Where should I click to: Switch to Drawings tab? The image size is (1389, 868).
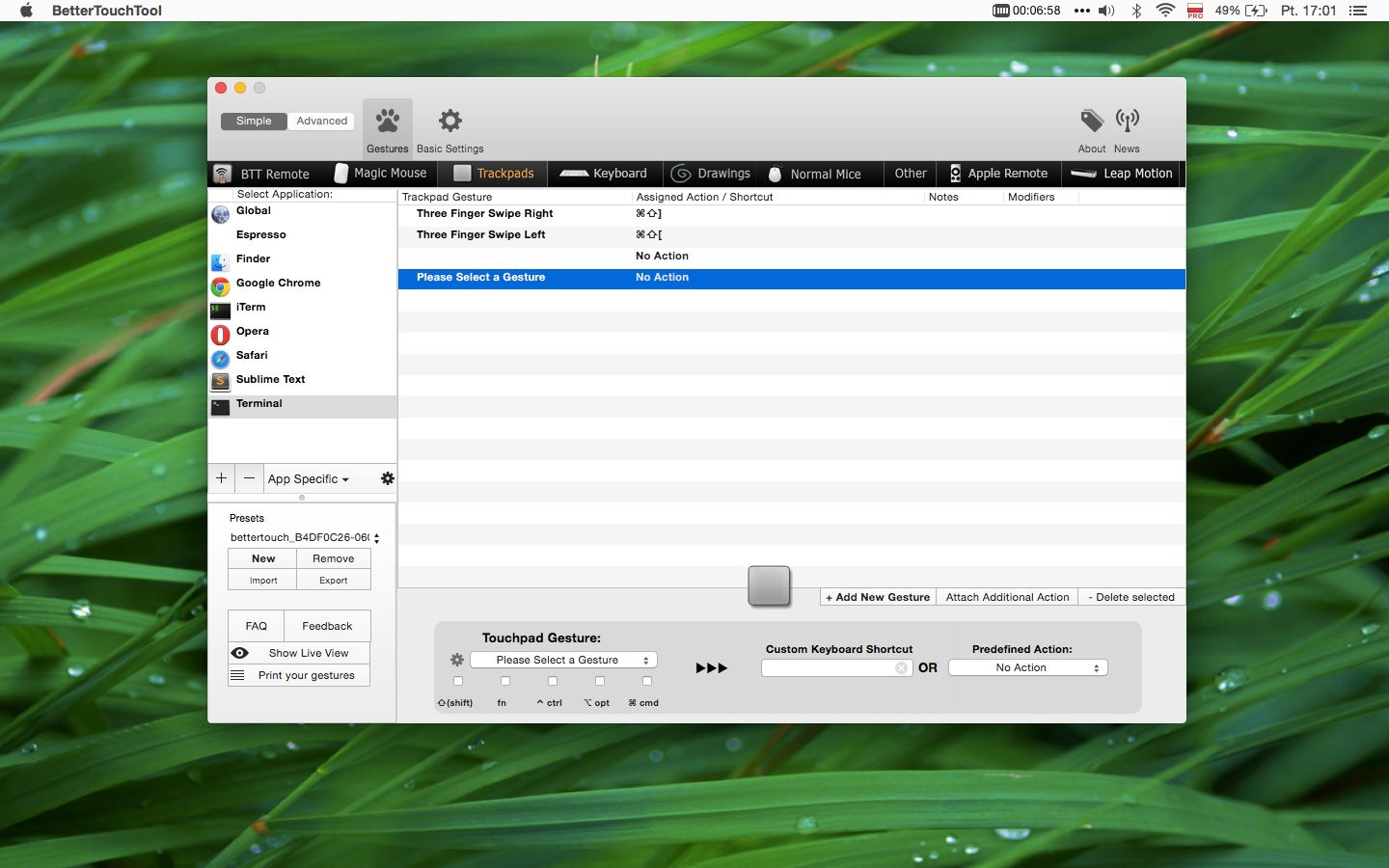(710, 174)
